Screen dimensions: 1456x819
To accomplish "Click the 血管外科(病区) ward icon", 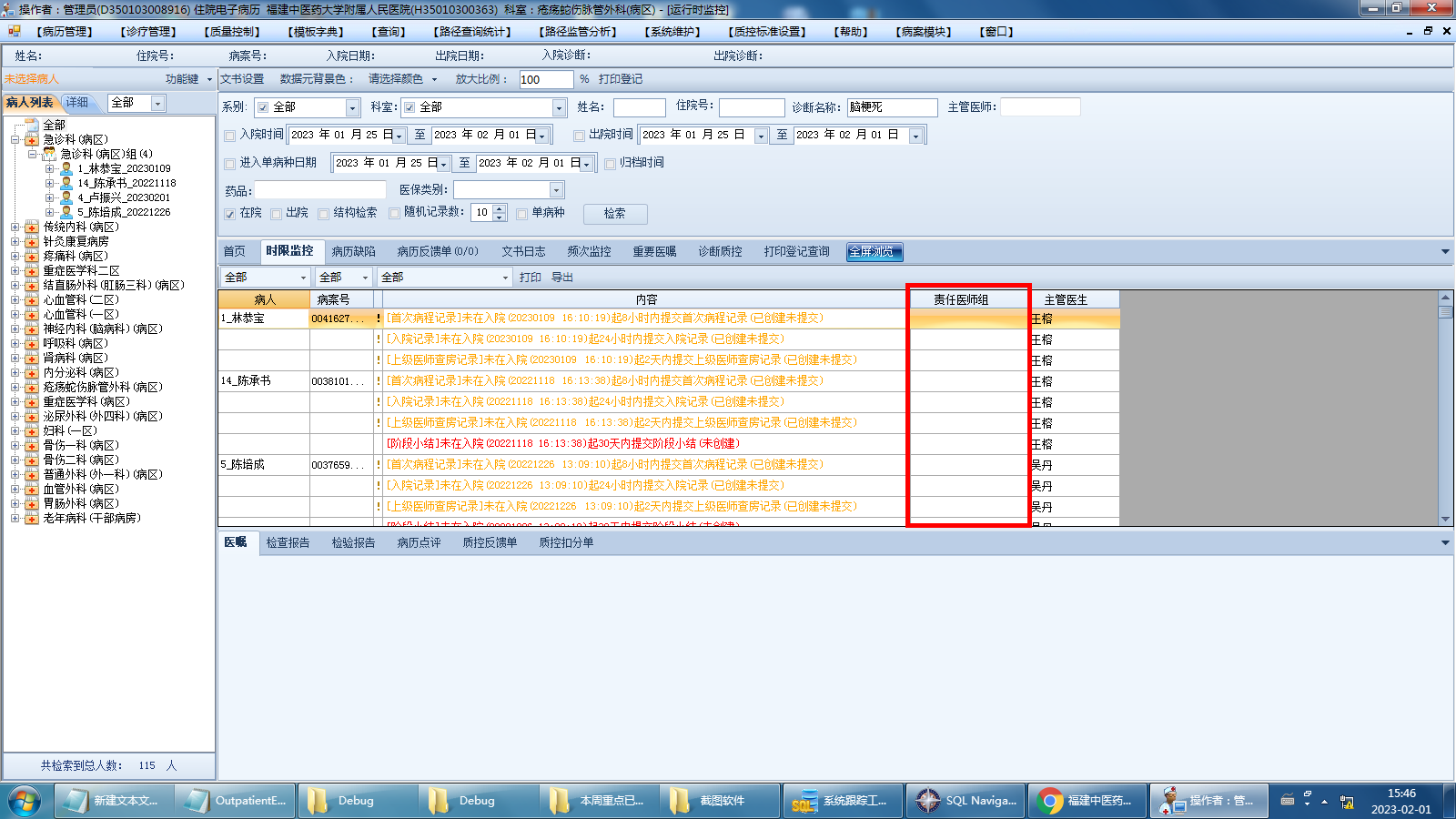I will [32, 490].
